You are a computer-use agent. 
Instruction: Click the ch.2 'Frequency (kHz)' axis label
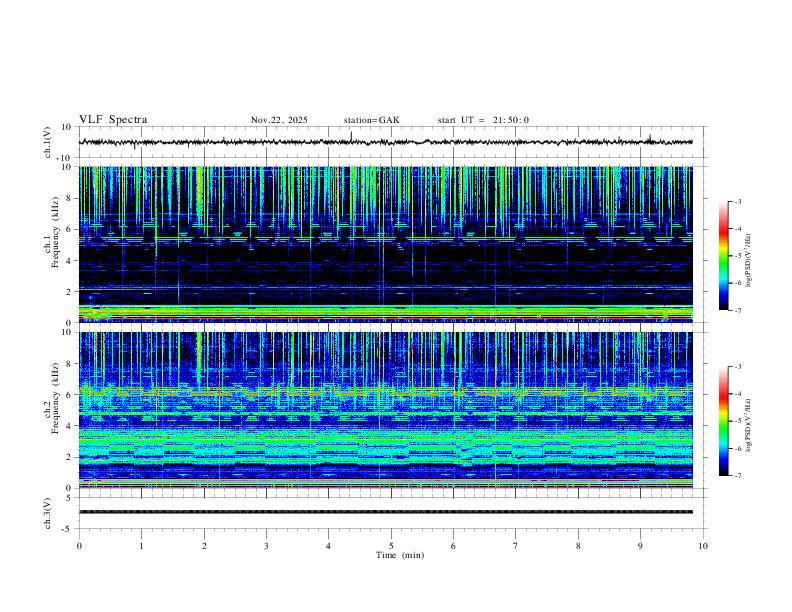point(55,398)
